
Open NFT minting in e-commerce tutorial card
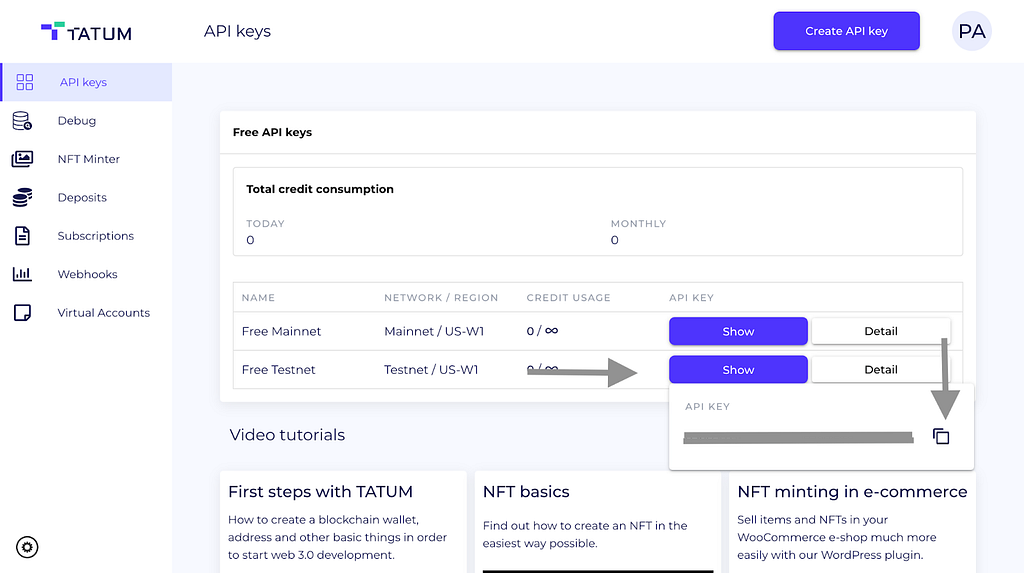click(852, 521)
